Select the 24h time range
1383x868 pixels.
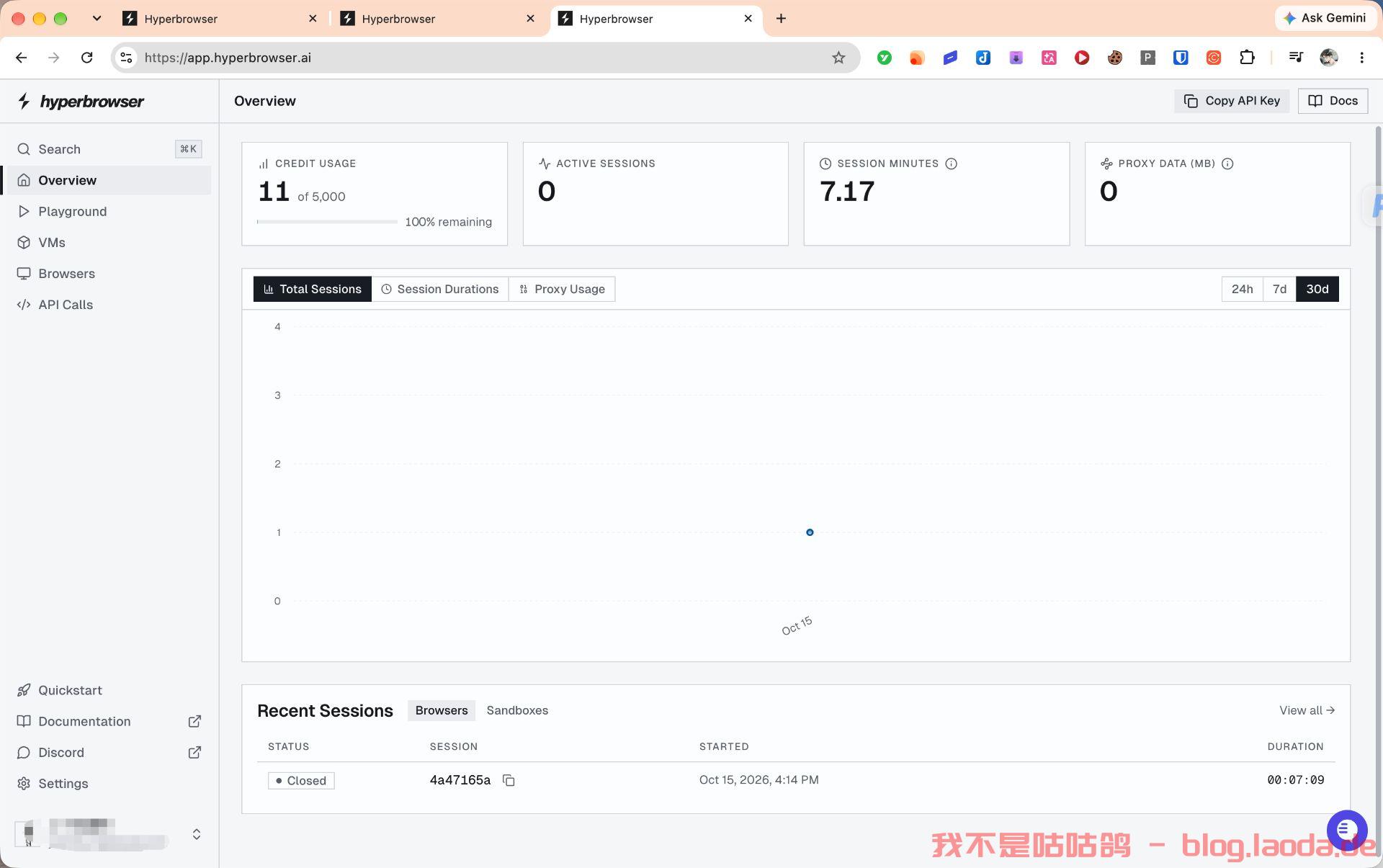point(1242,289)
